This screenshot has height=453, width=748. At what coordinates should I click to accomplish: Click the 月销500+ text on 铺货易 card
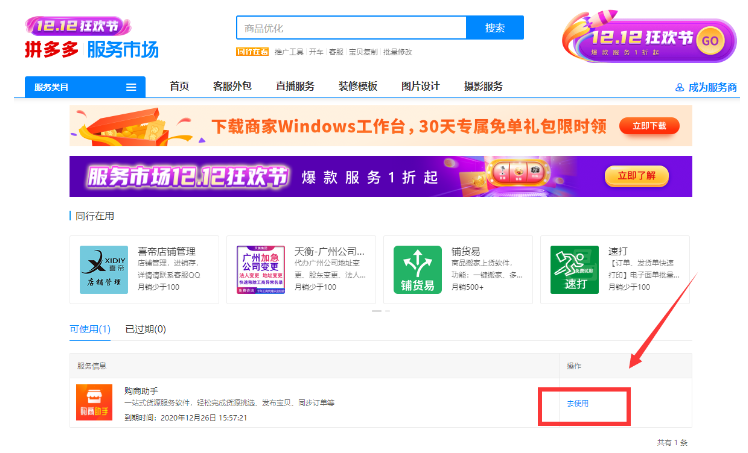pyautogui.click(x=468, y=287)
